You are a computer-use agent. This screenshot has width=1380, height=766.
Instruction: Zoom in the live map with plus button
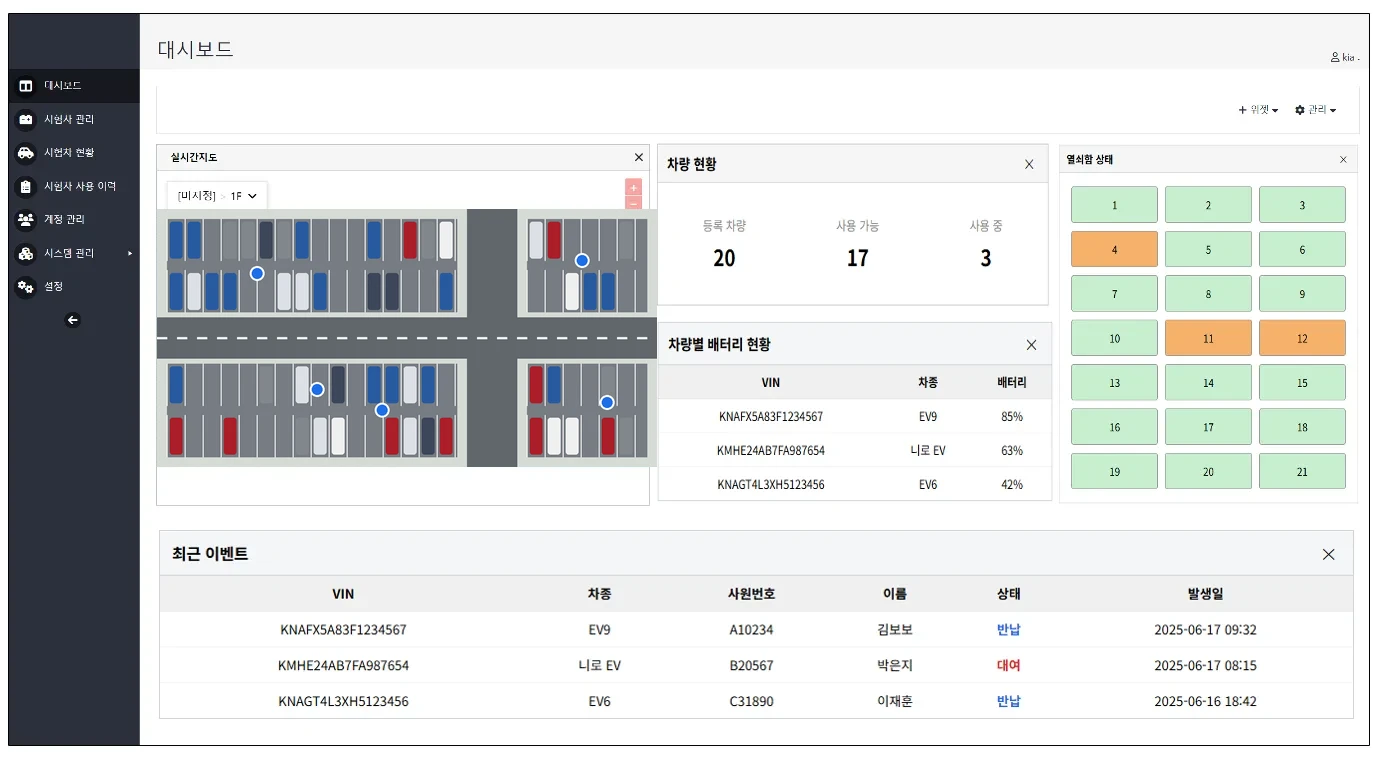tap(633, 187)
